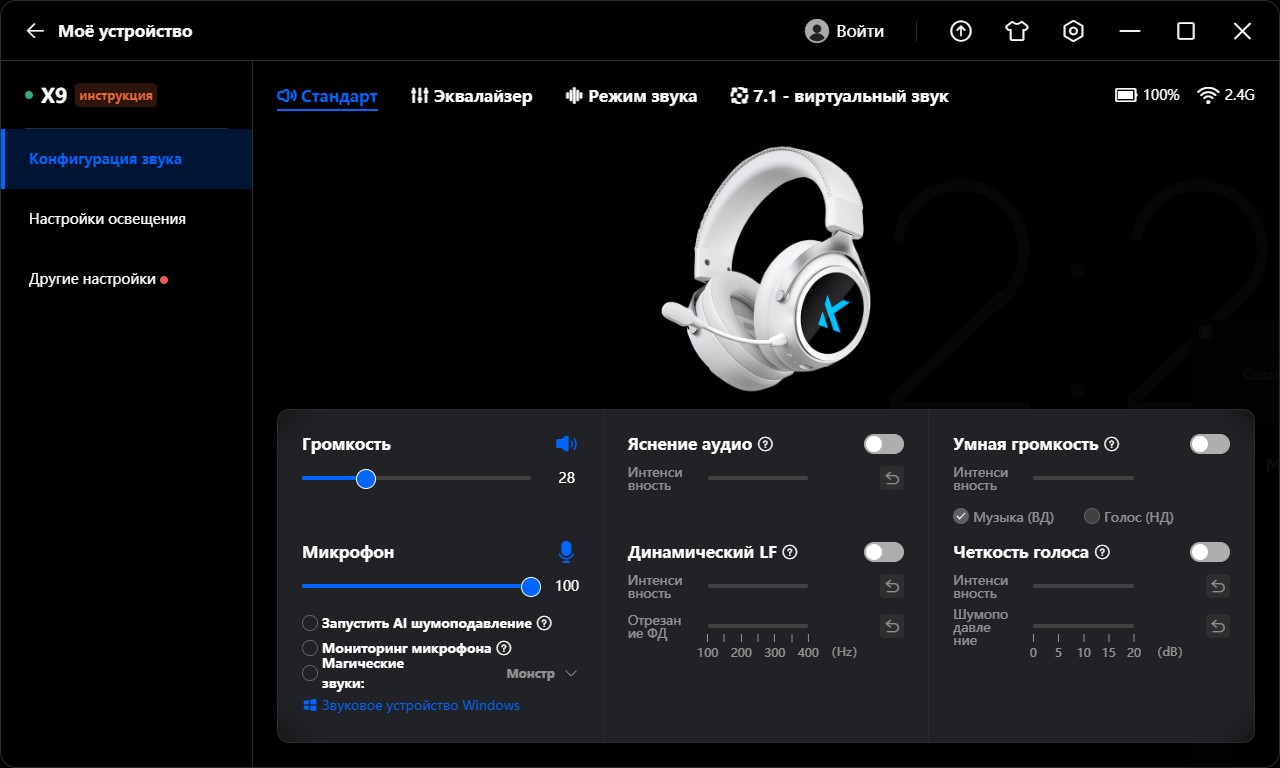Mute the volume speaker icon
The image size is (1280, 768).
567,444
